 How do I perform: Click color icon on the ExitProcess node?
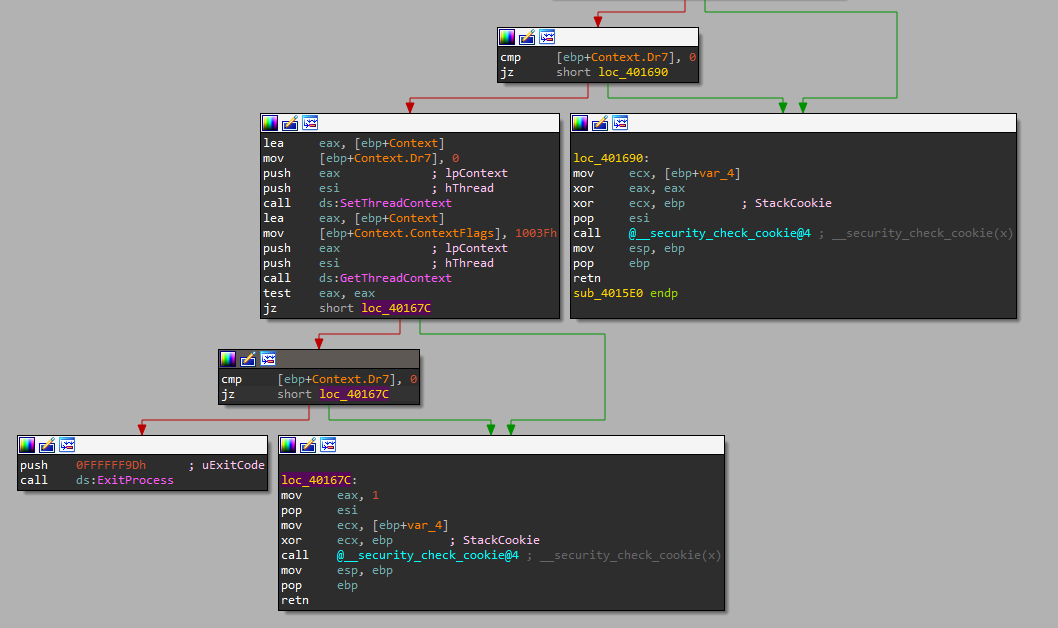pyautogui.click(x=27, y=445)
